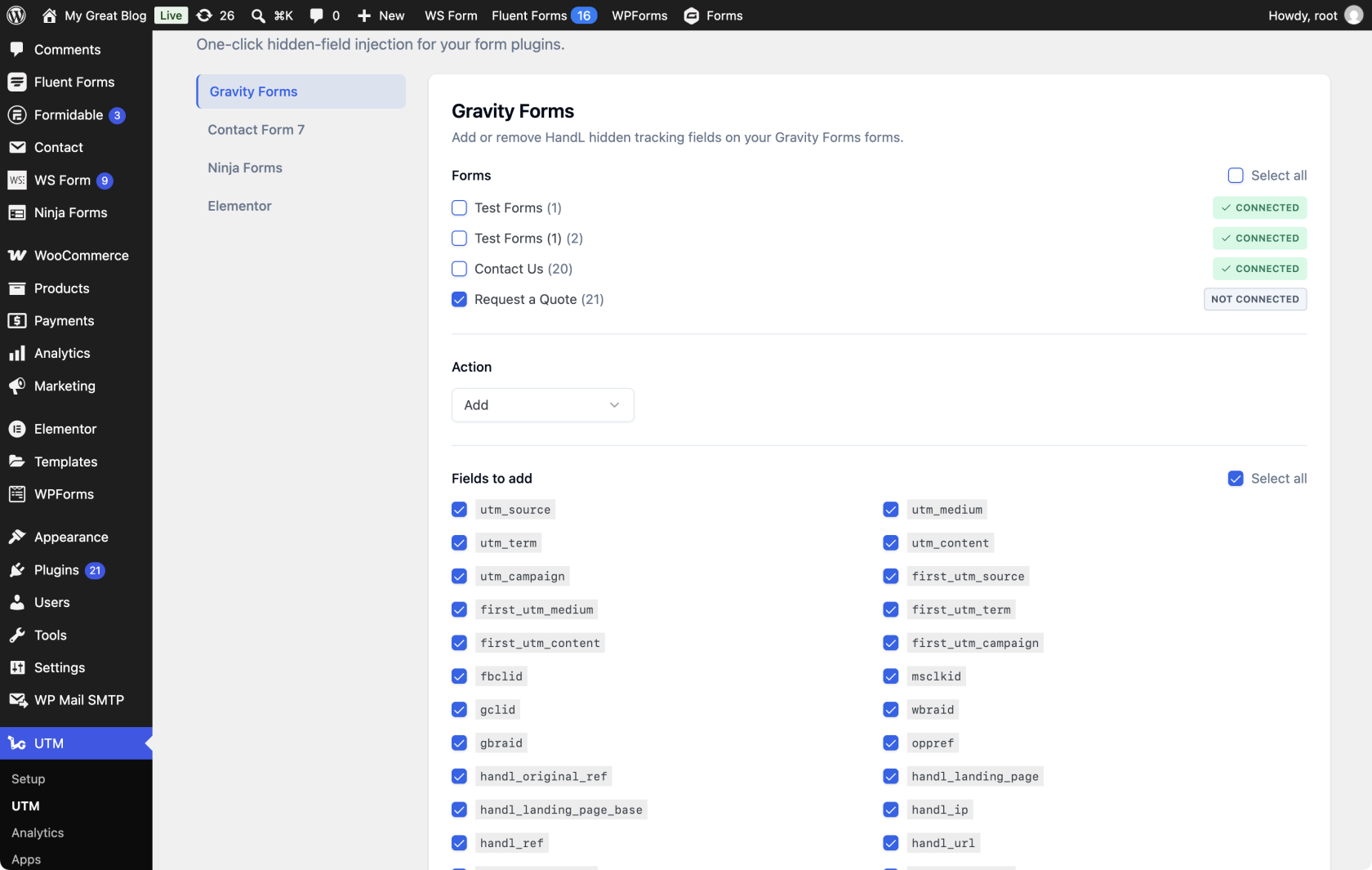Open Fluent Forms in the admin bar
1372x870 pixels.
[545, 16]
